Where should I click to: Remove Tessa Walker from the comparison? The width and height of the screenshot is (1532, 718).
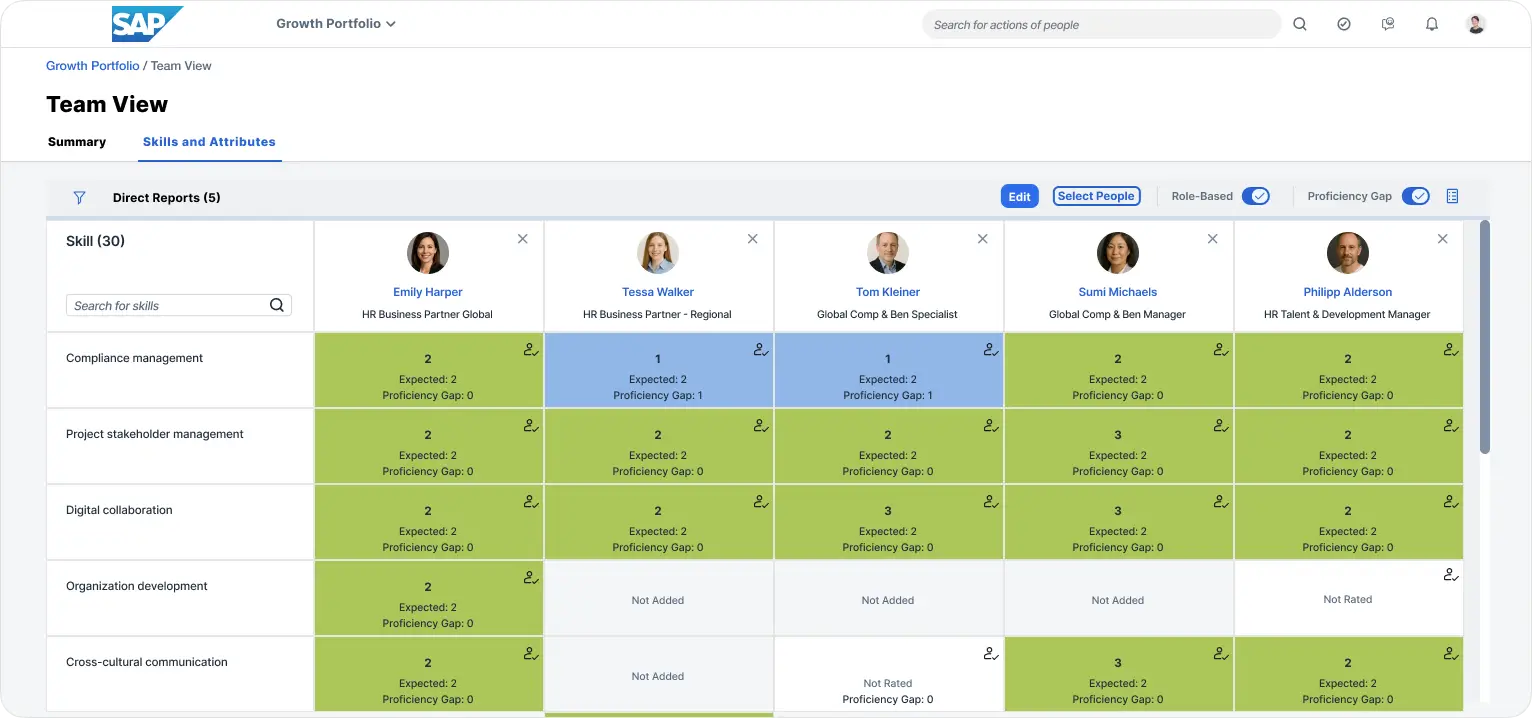point(752,239)
